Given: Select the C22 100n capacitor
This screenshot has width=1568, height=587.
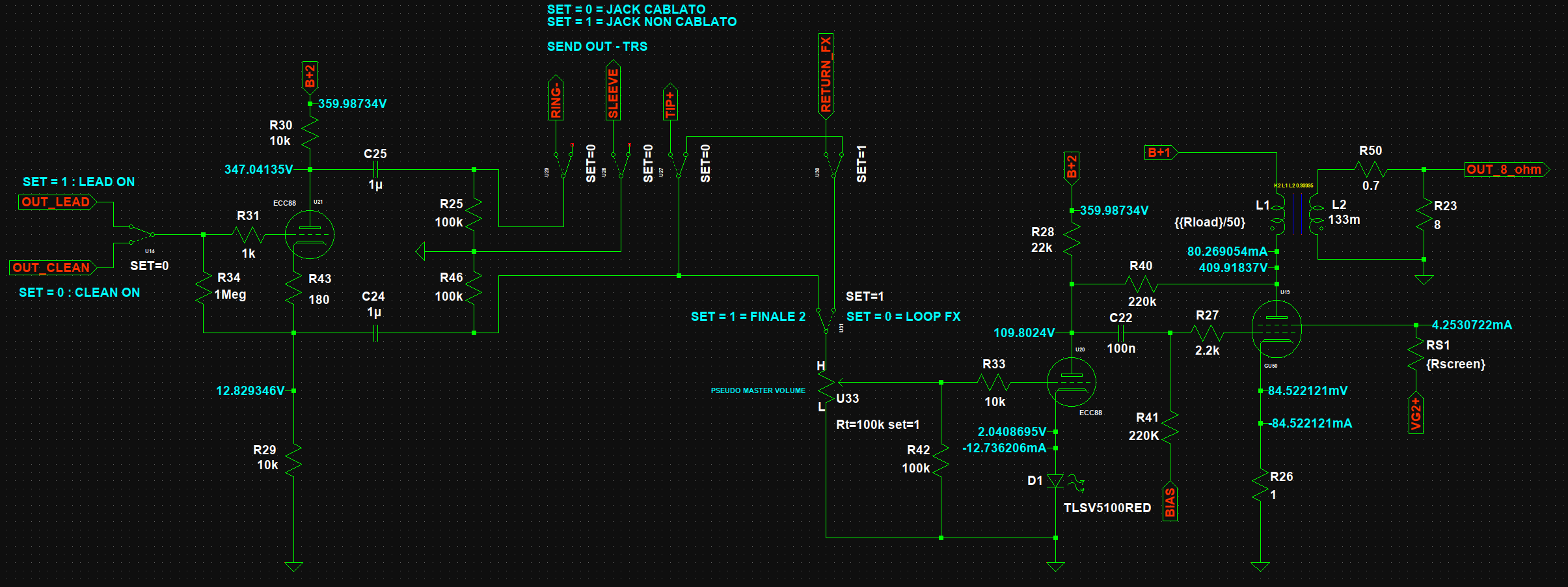Looking at the screenshot, I should pyautogui.click(x=1121, y=333).
